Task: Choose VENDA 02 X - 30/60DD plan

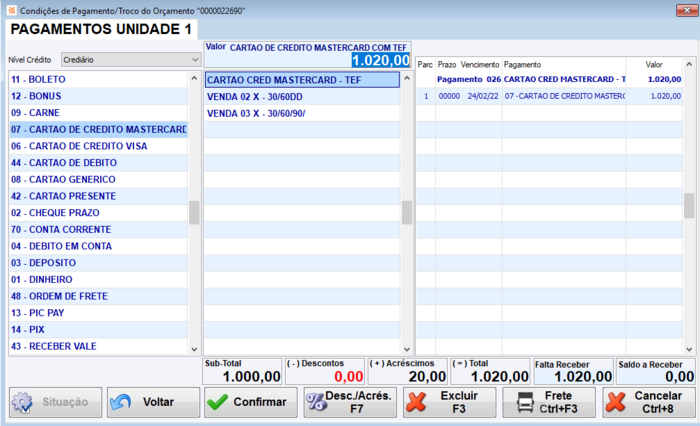Action: click(x=302, y=97)
